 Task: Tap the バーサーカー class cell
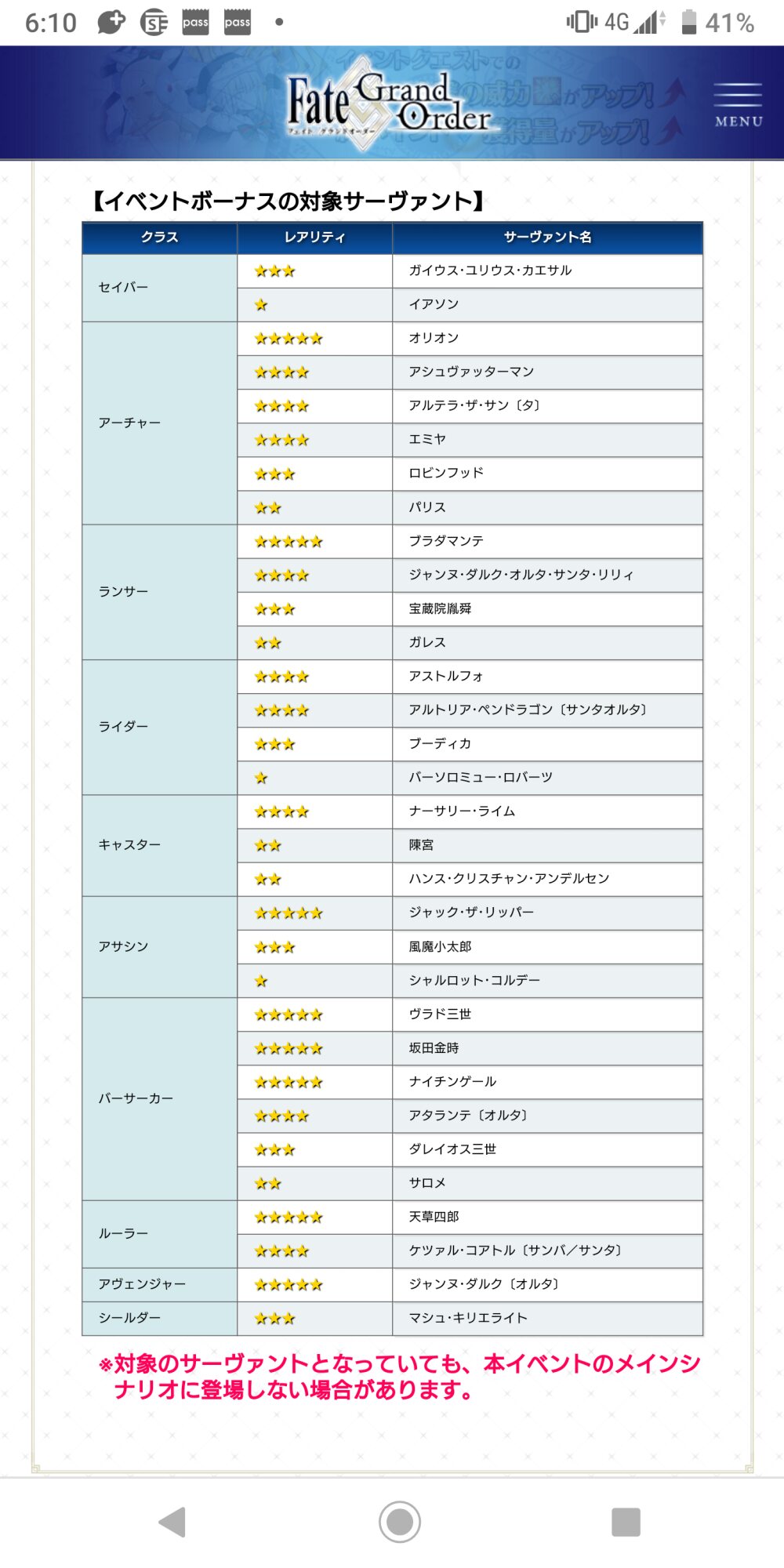136,1098
